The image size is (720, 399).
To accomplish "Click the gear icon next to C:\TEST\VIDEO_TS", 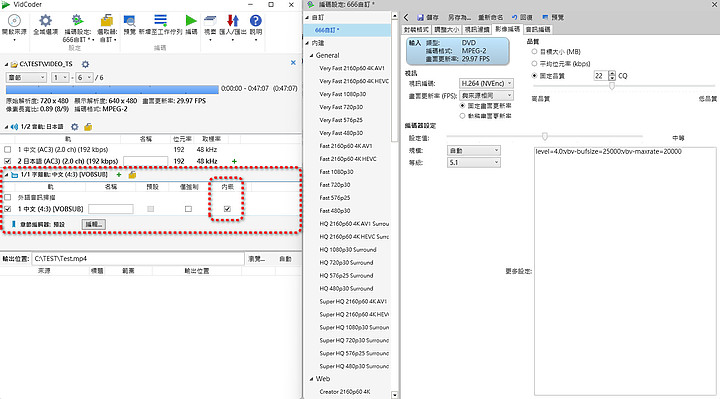I will point(85,64).
